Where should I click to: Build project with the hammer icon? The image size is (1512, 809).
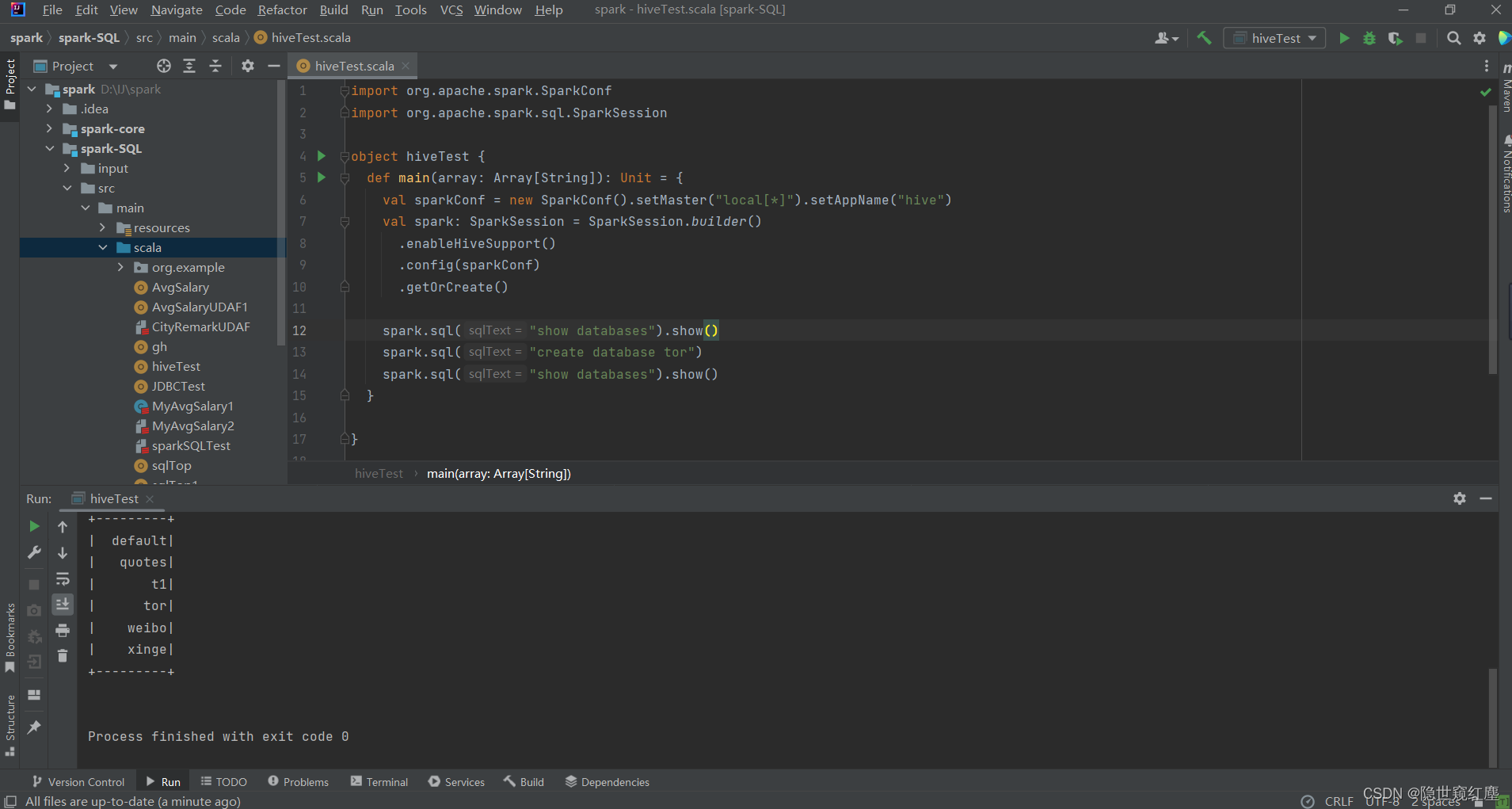click(1204, 38)
